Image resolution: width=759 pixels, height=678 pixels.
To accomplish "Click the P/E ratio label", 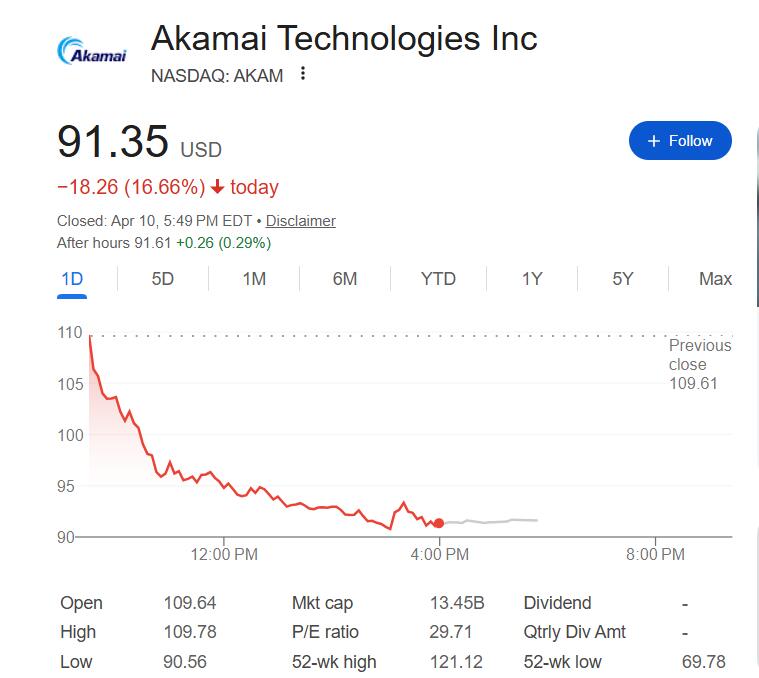I will 325,632.
